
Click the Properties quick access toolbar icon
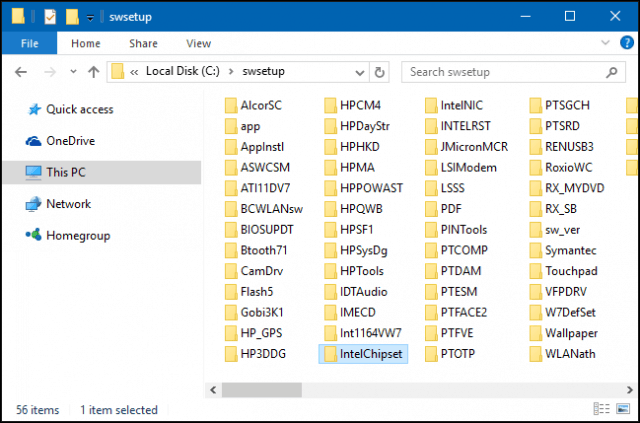(x=50, y=16)
